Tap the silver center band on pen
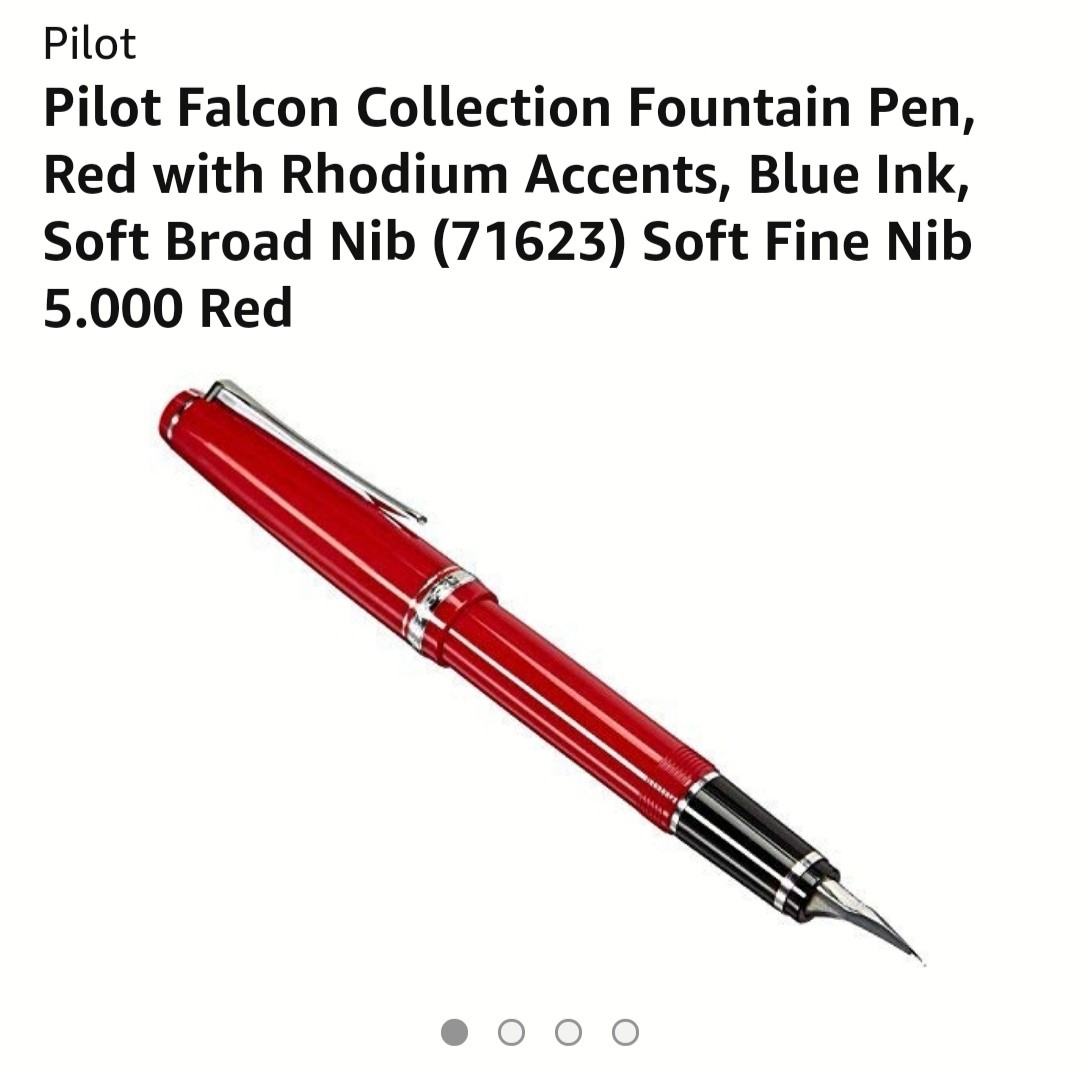Screen dimensions: 1080x1074 pyautogui.click(x=441, y=607)
